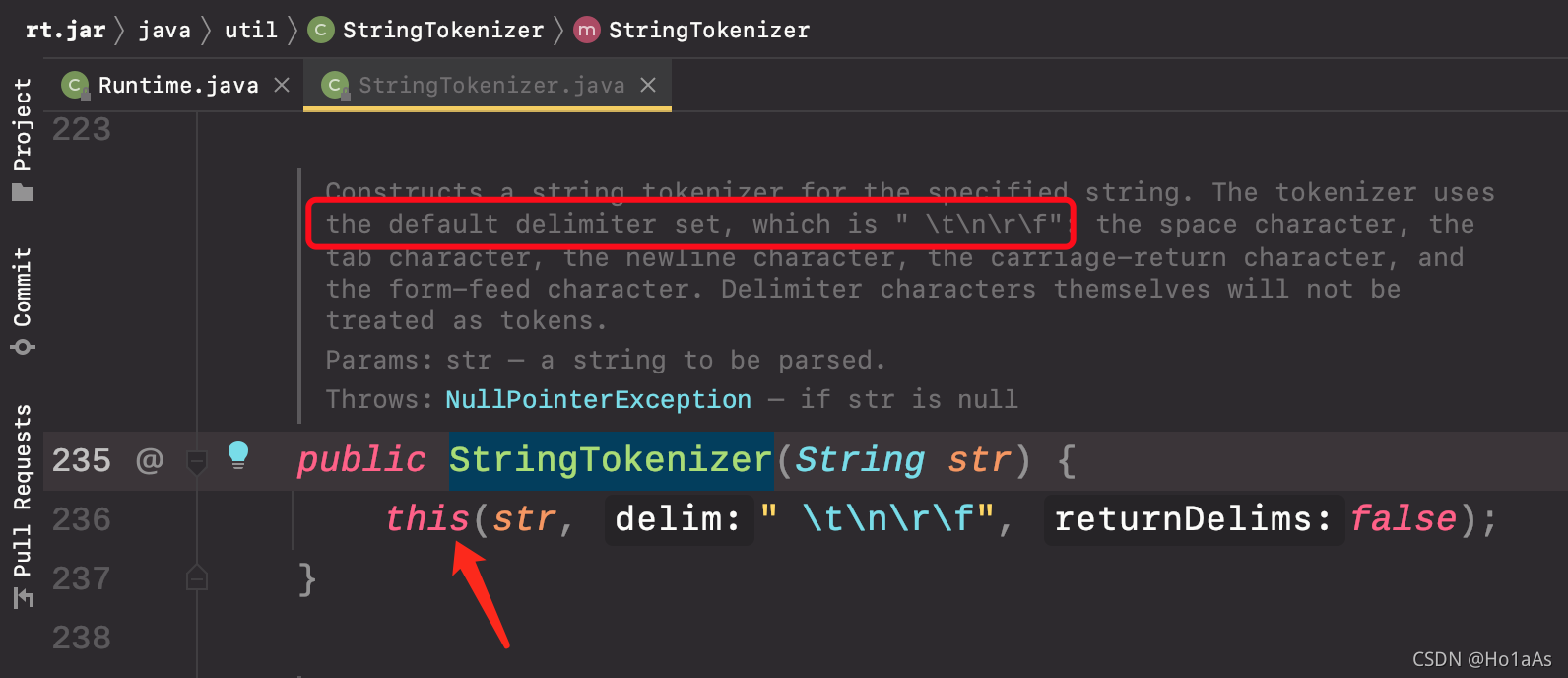
Task: Click the this keyword on line 236
Action: click(x=427, y=518)
